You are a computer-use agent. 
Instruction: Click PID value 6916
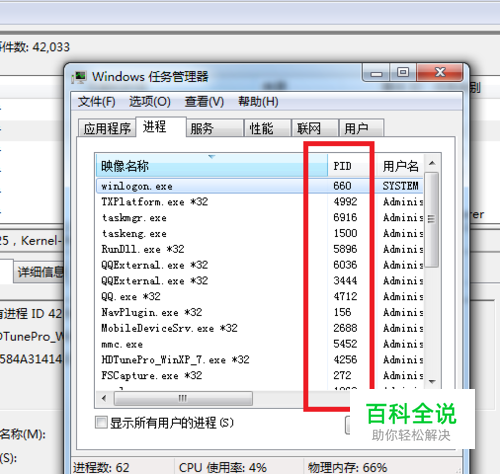click(x=345, y=217)
